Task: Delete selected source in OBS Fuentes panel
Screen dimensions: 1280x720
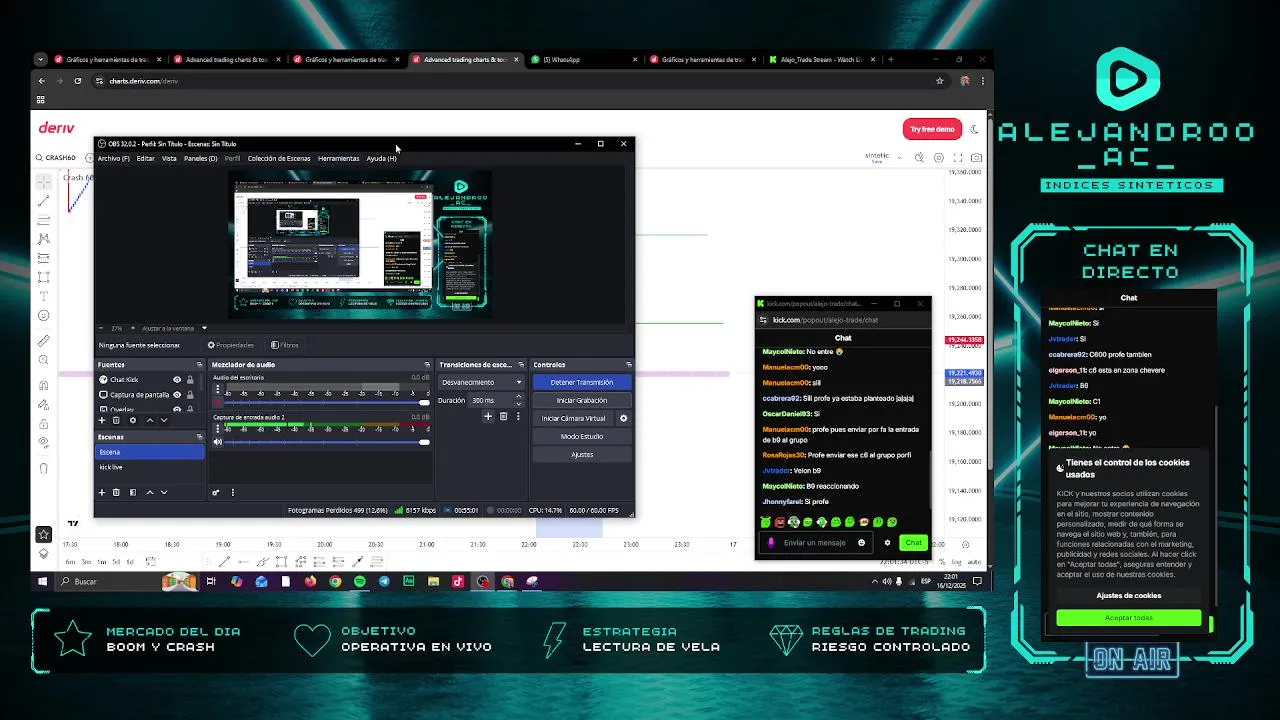Action: tap(116, 420)
